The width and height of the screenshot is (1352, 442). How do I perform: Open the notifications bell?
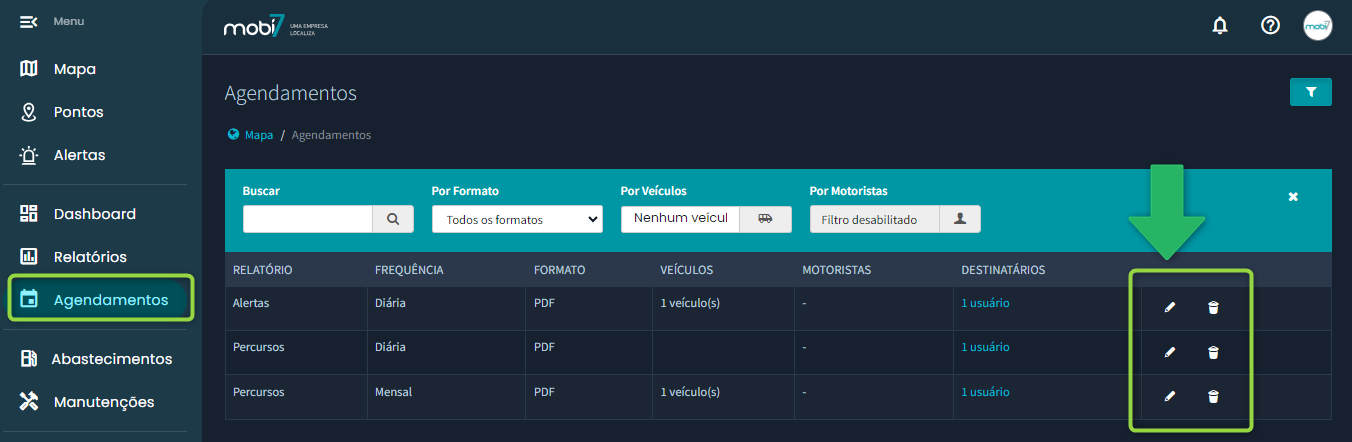(x=1220, y=26)
